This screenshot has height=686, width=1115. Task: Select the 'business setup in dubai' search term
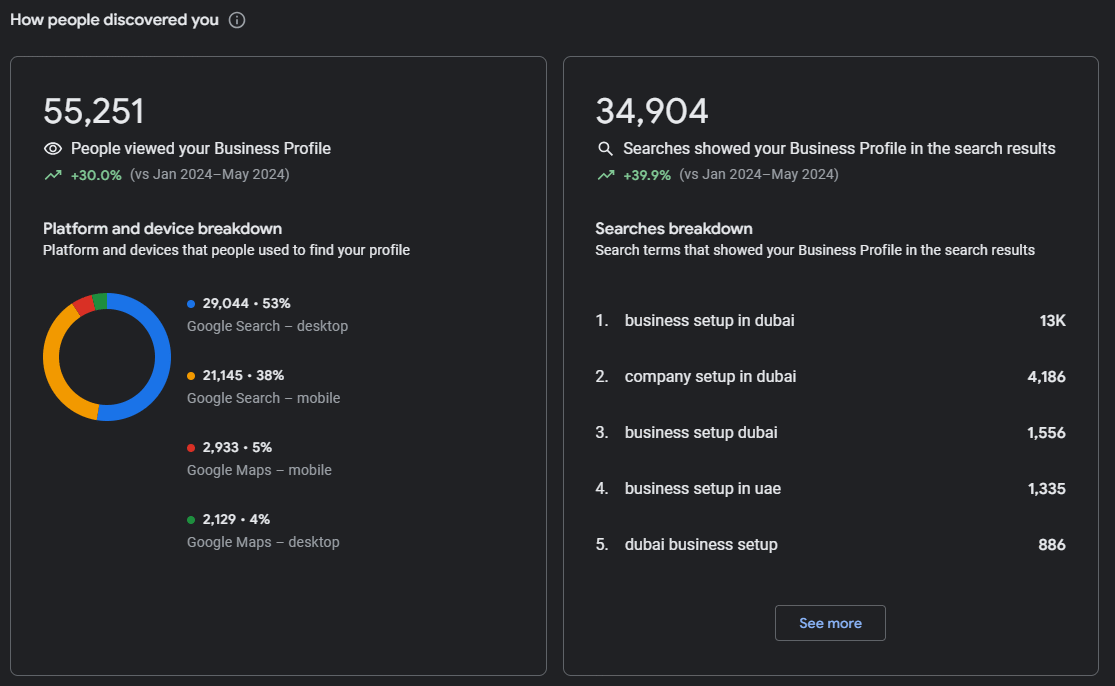[x=709, y=321]
